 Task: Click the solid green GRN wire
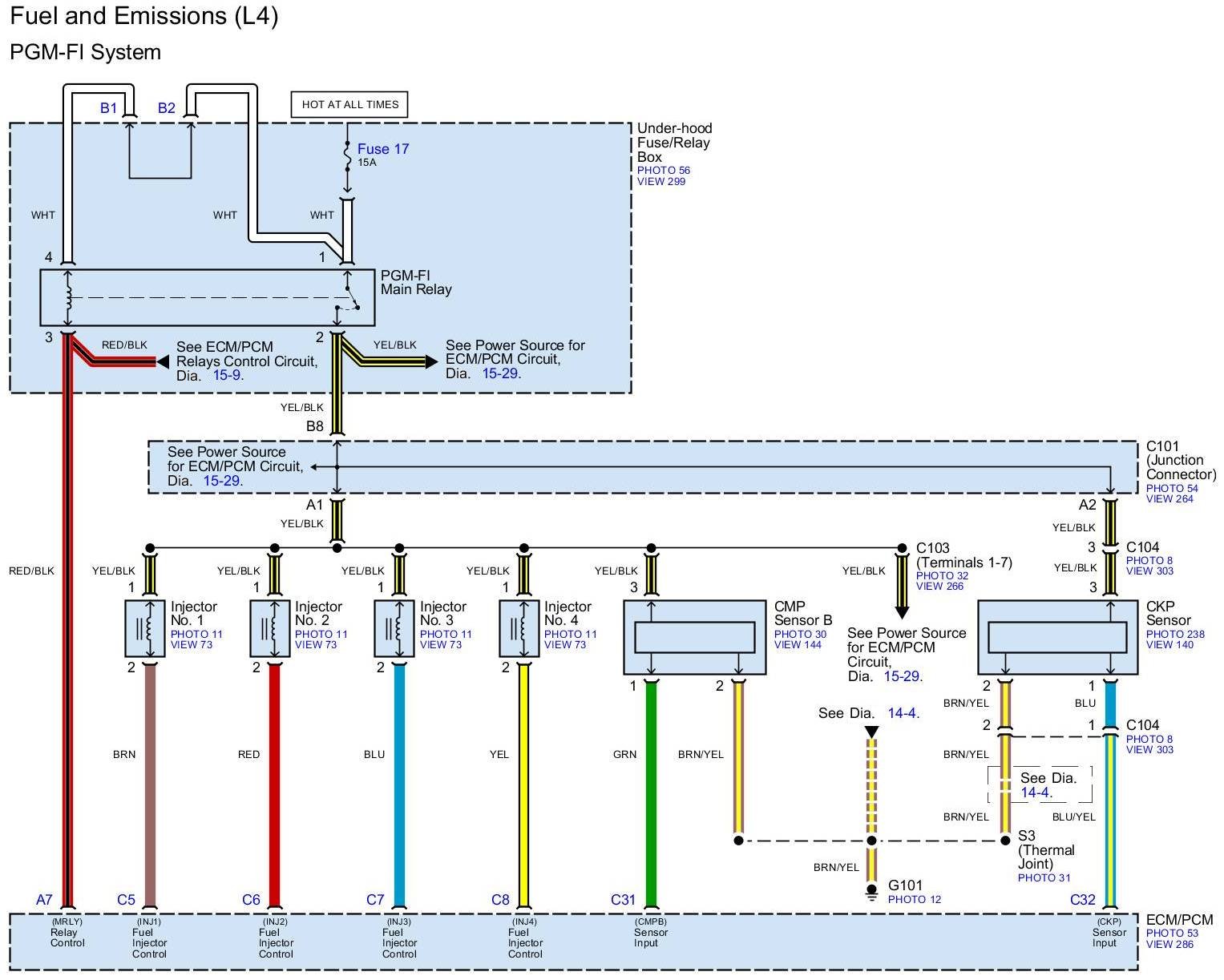[x=651, y=793]
